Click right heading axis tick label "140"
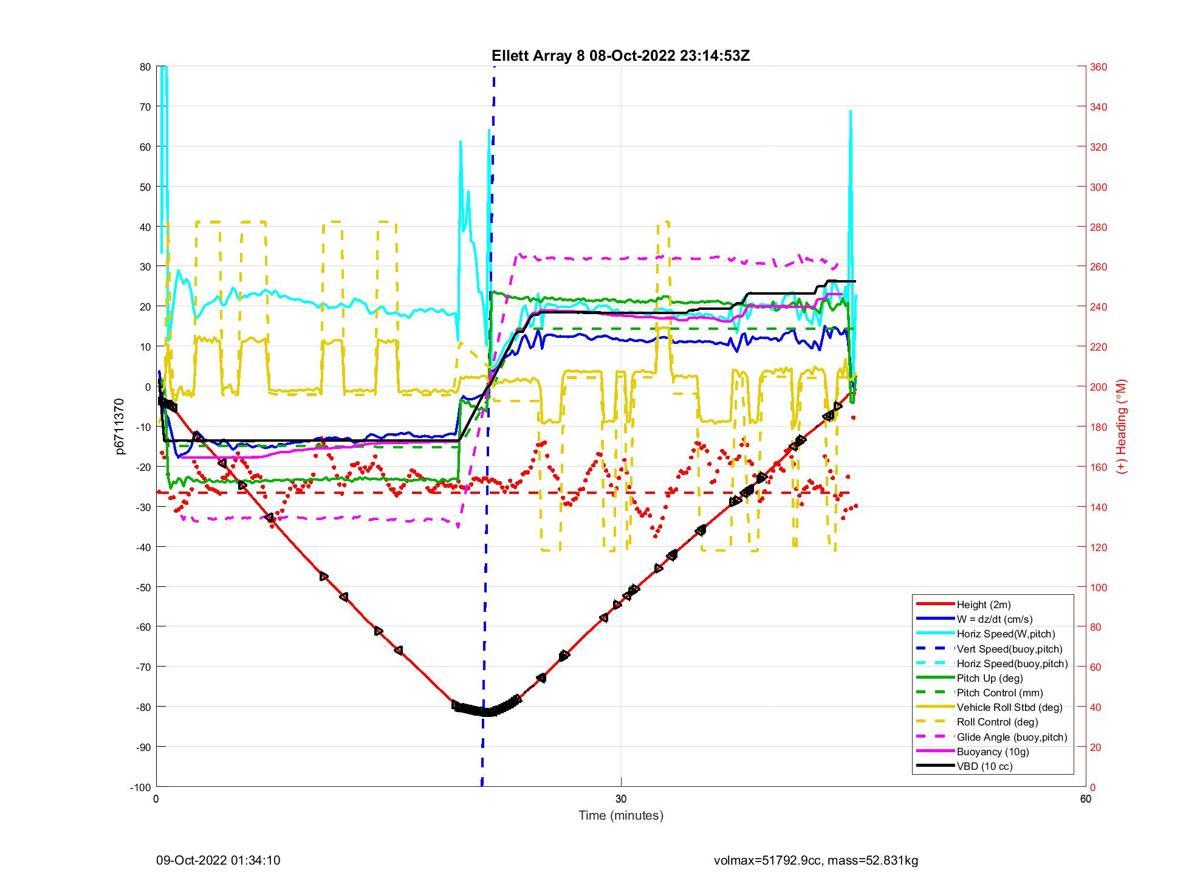 (1099, 507)
